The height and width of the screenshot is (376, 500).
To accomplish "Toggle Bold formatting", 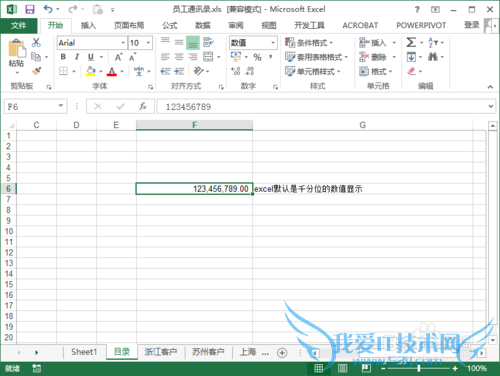I will 63,57.
